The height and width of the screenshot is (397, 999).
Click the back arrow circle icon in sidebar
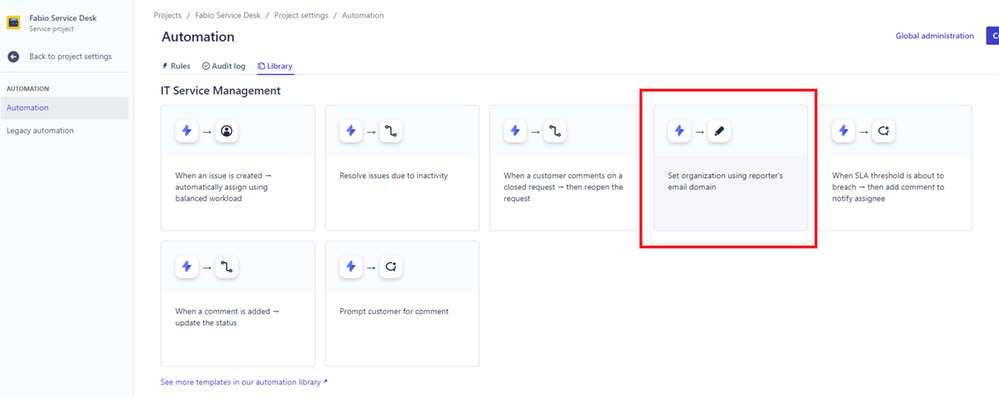click(x=13, y=57)
